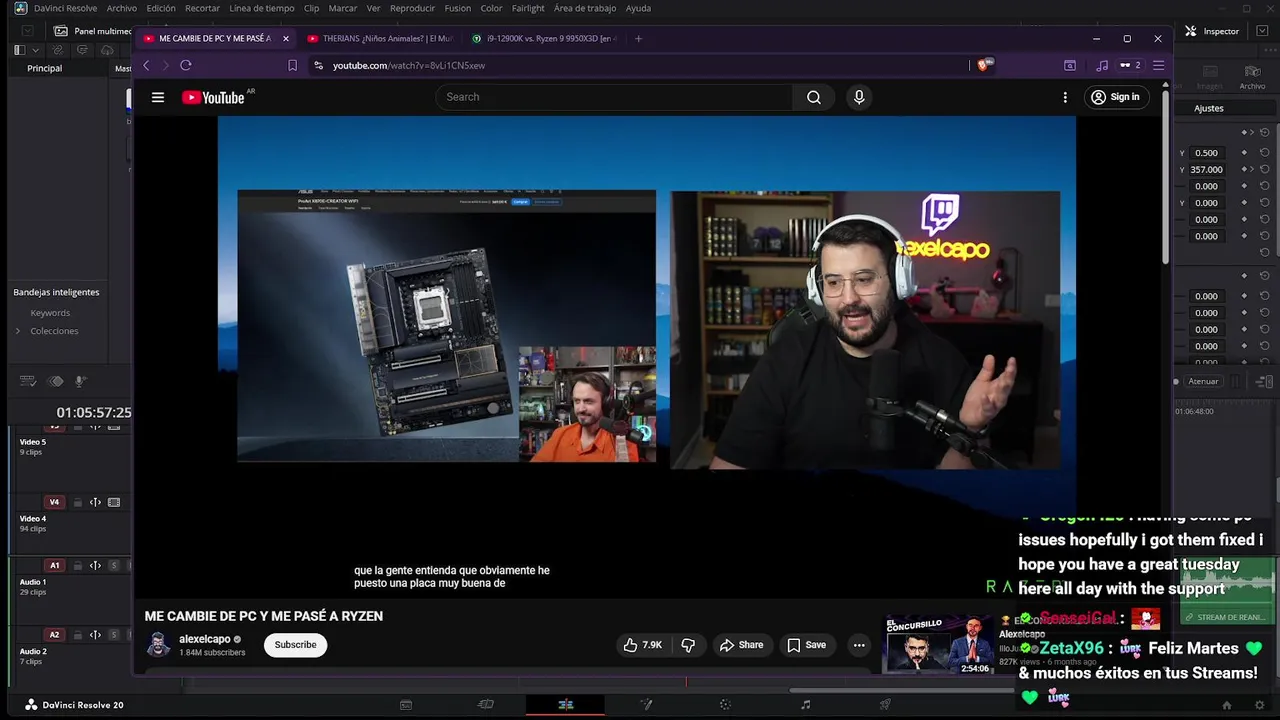Like the video with 7.9K likes
Screen dimensions: 1280x720
643,645
